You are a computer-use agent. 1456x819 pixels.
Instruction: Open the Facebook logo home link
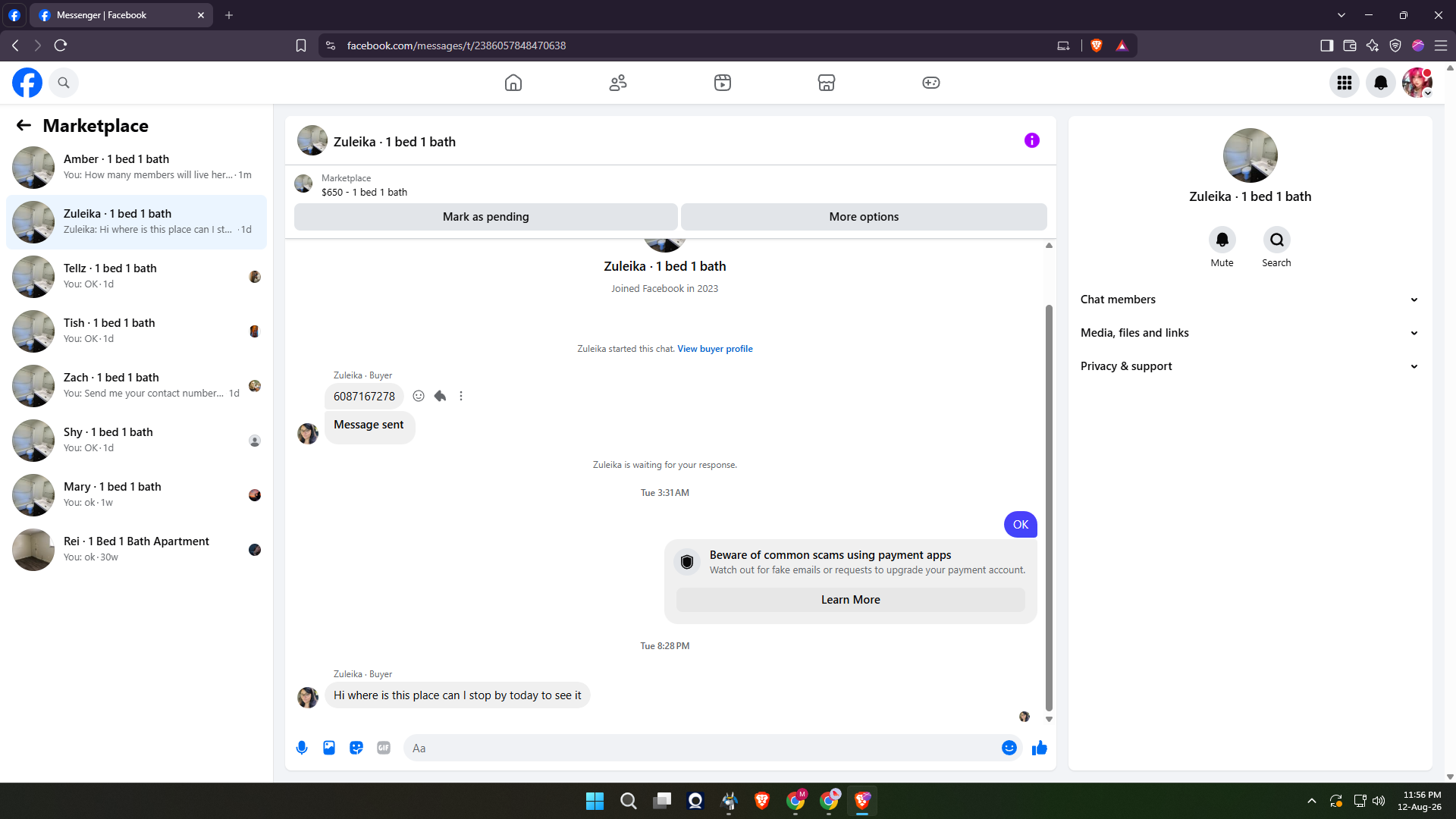(27, 83)
